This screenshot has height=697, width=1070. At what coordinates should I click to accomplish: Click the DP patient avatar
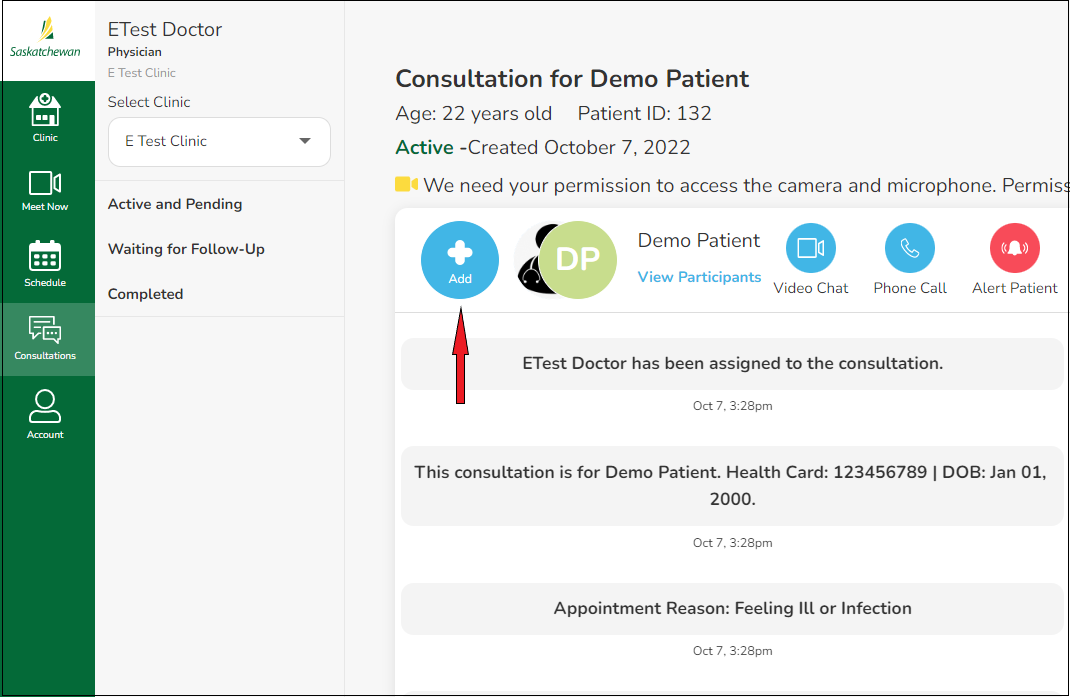(x=578, y=260)
